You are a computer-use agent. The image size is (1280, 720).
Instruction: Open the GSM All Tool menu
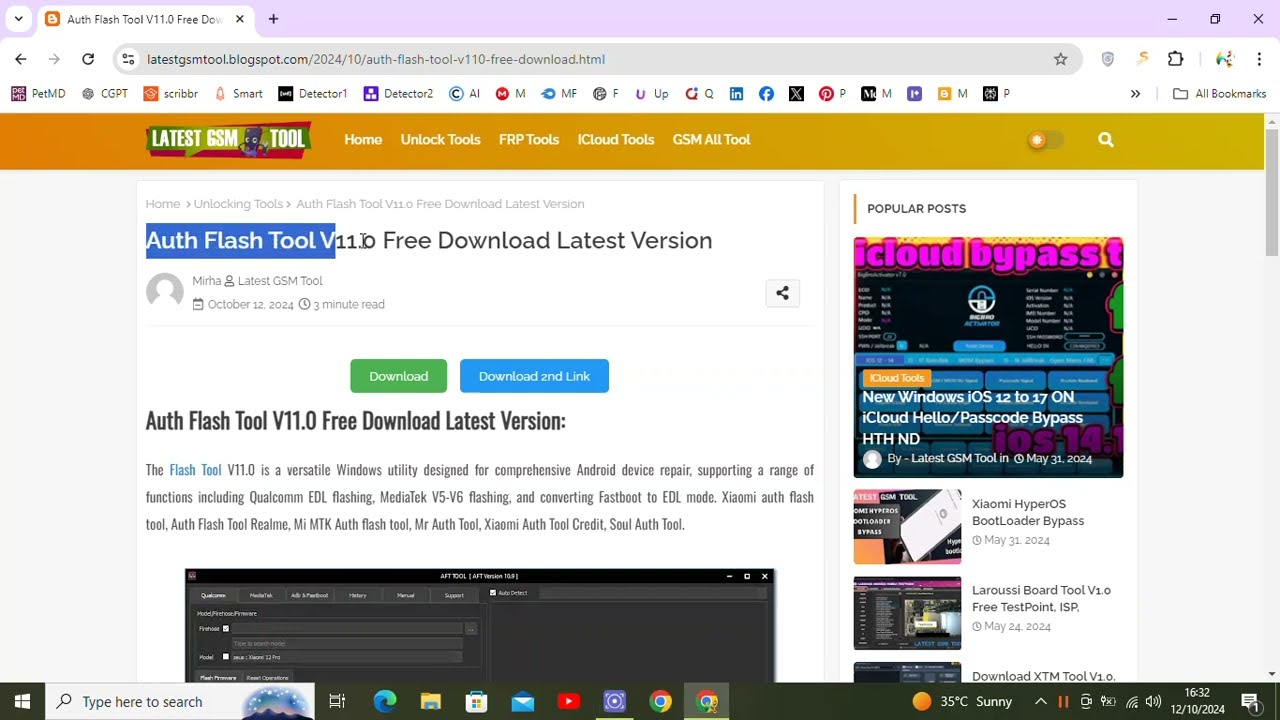click(711, 140)
